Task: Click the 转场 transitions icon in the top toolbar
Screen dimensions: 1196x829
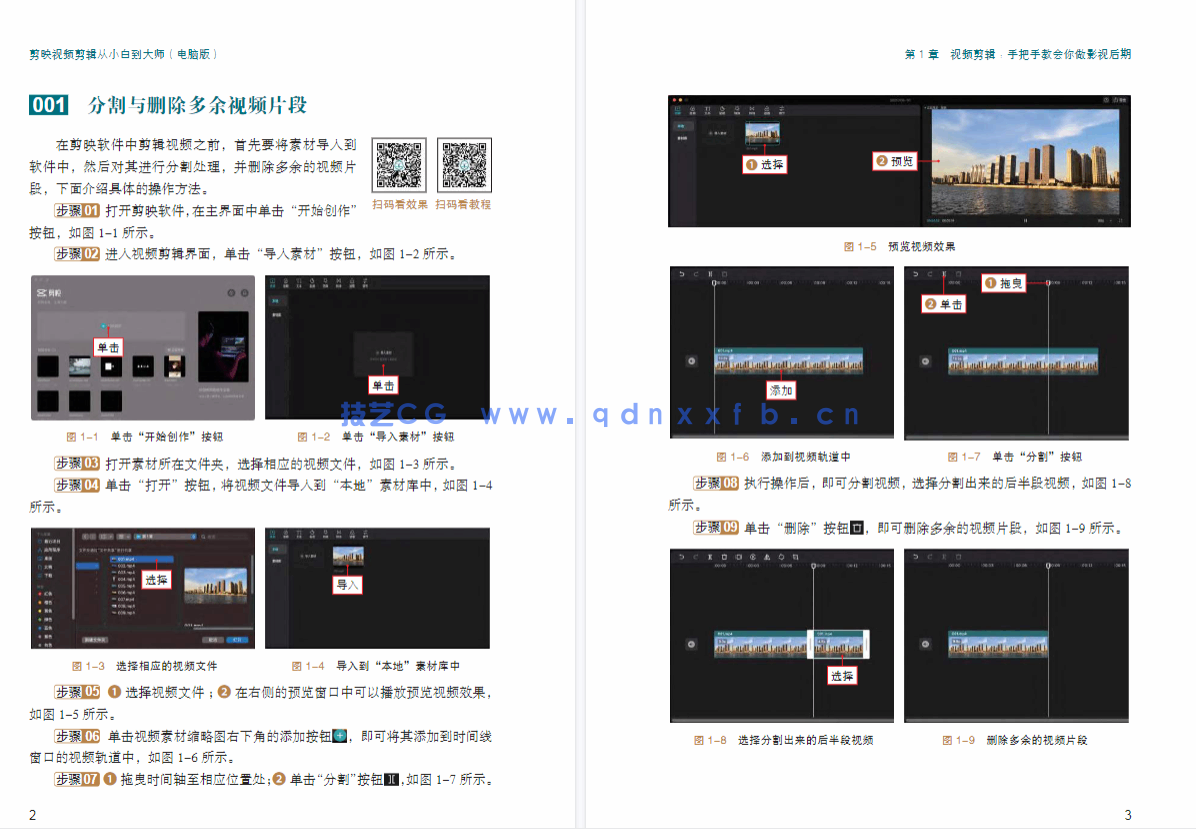Action: click(752, 110)
